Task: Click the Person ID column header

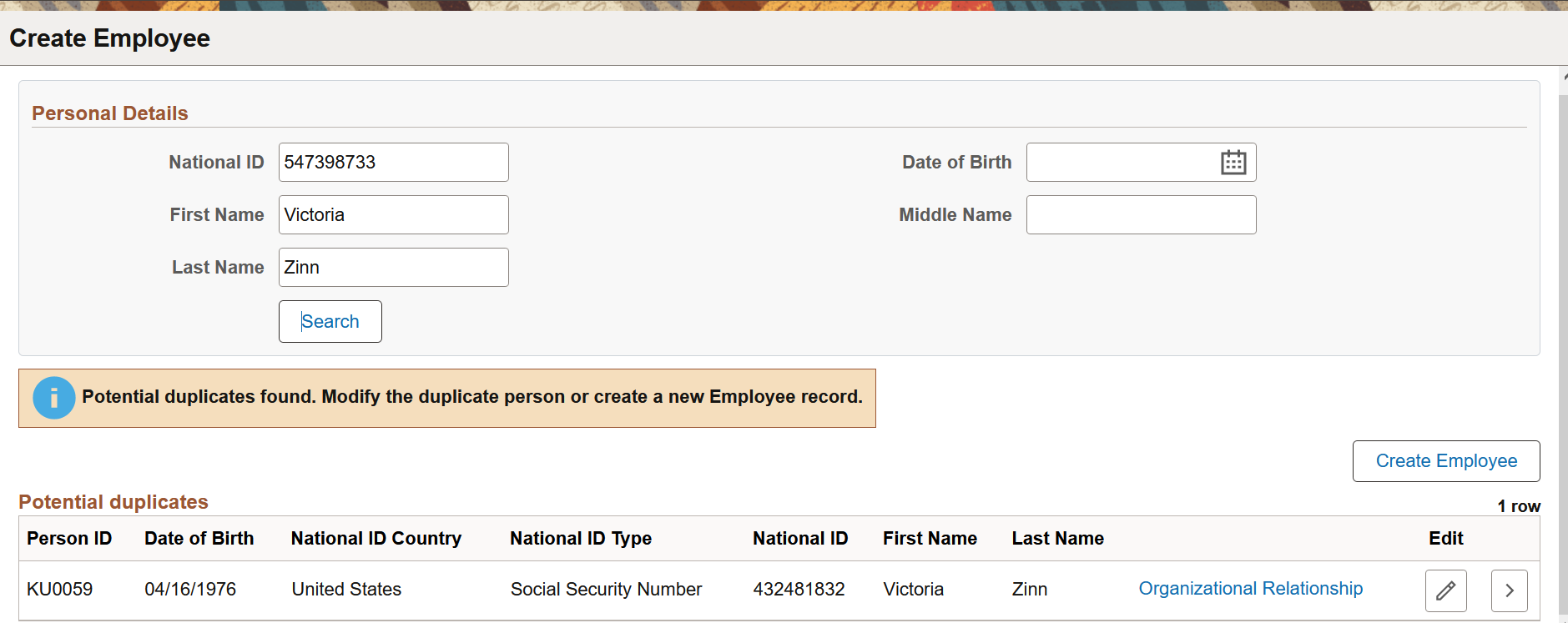Action: click(69, 539)
